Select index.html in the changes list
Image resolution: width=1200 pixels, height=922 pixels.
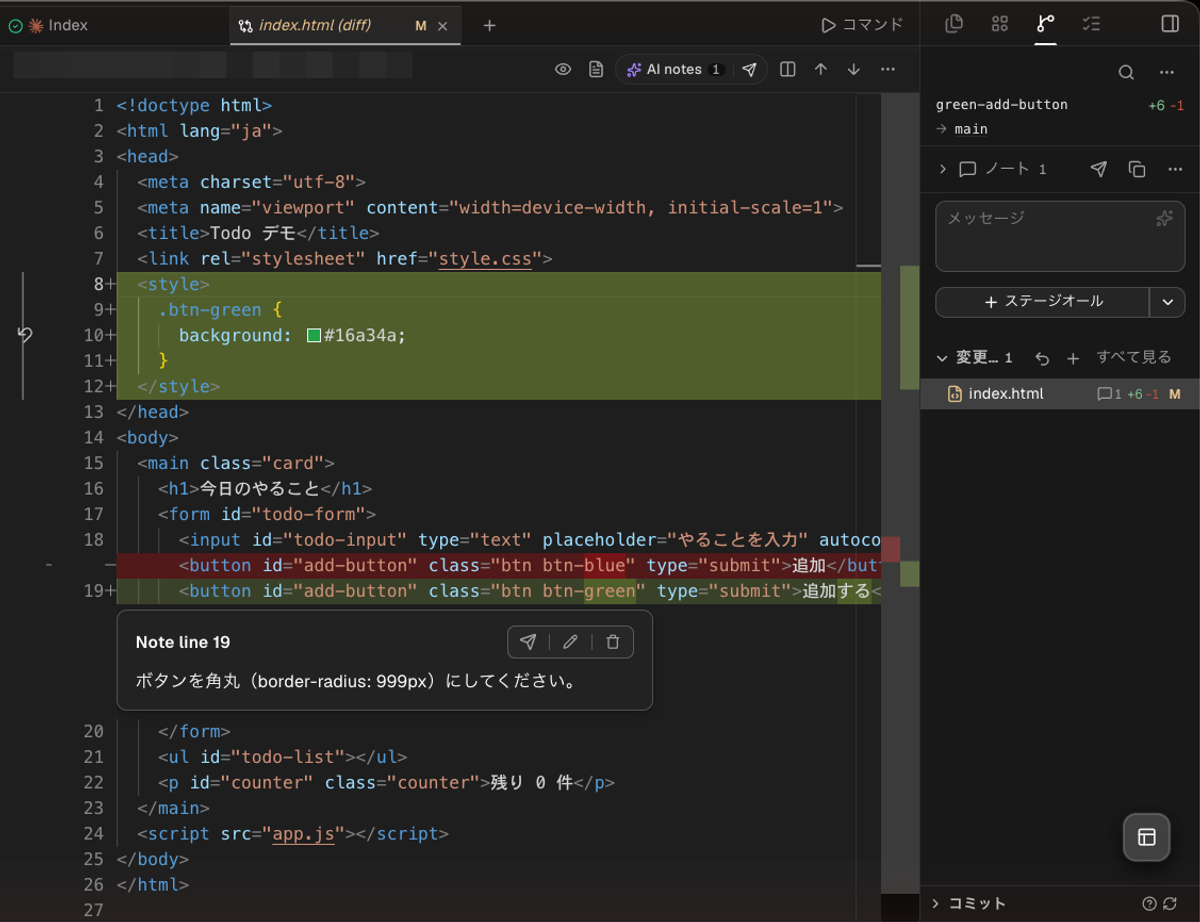click(x=1060, y=394)
